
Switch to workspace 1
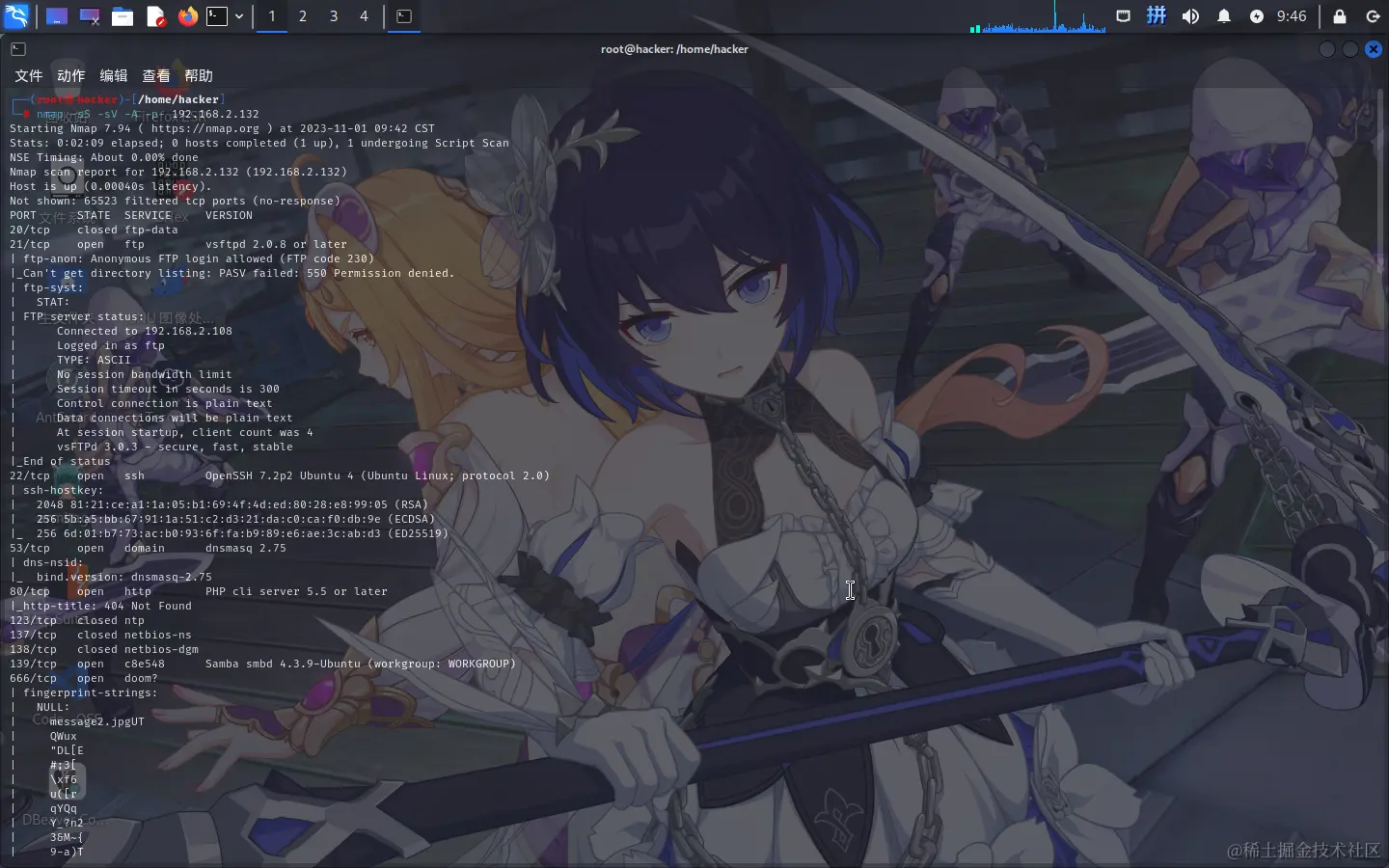coord(272,16)
